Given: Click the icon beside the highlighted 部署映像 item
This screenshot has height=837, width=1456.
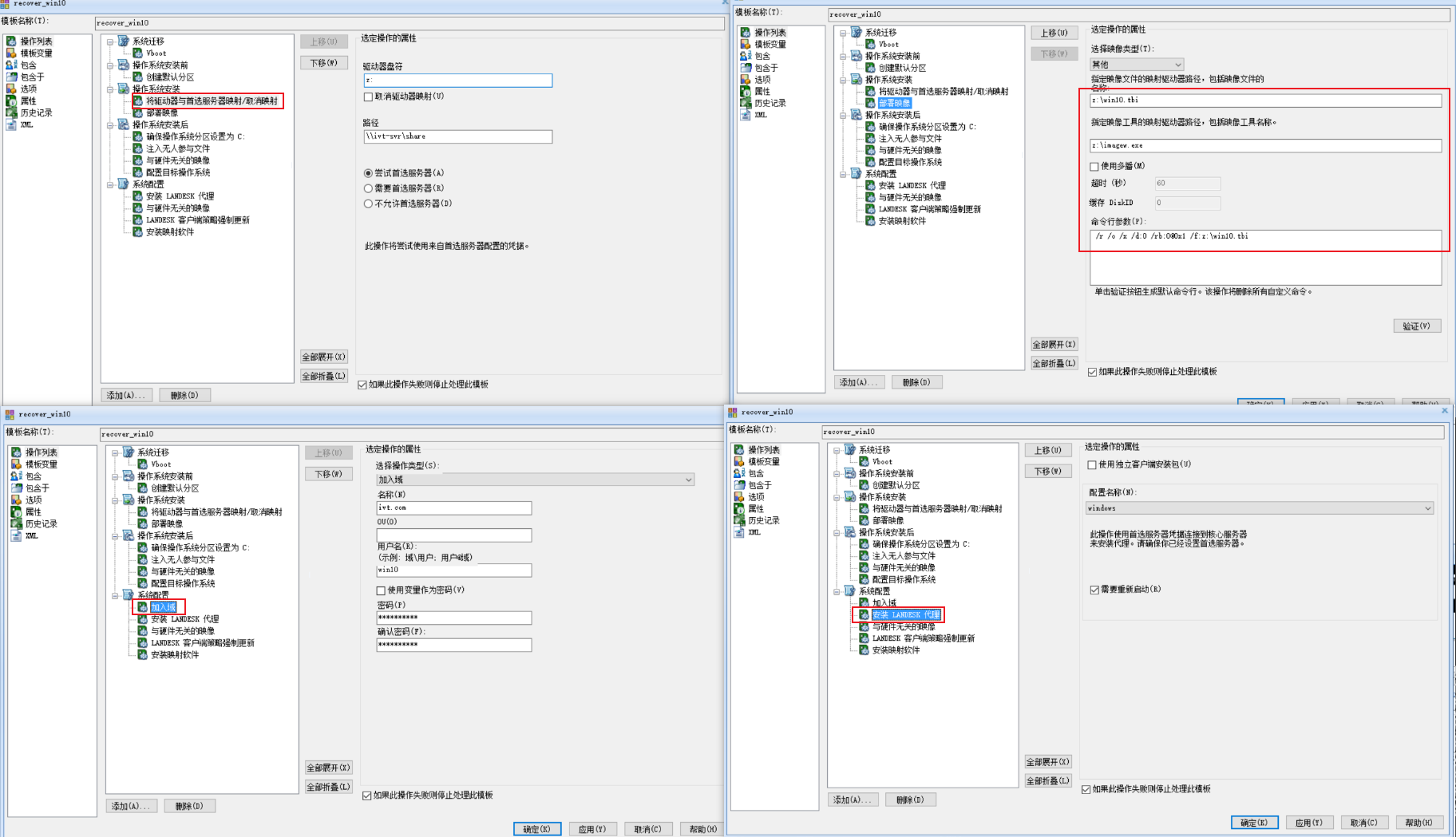Looking at the screenshot, I should [x=870, y=103].
